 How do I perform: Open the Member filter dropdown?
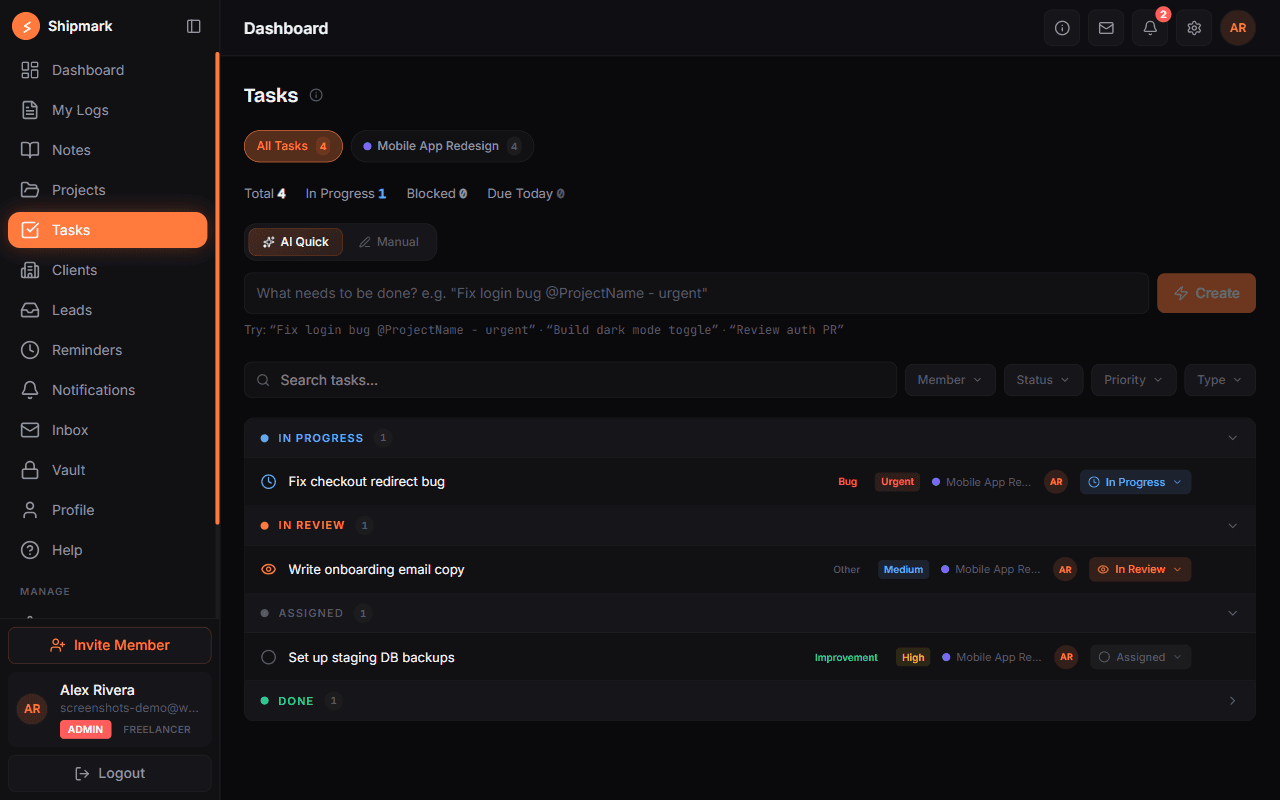[x=950, y=380]
